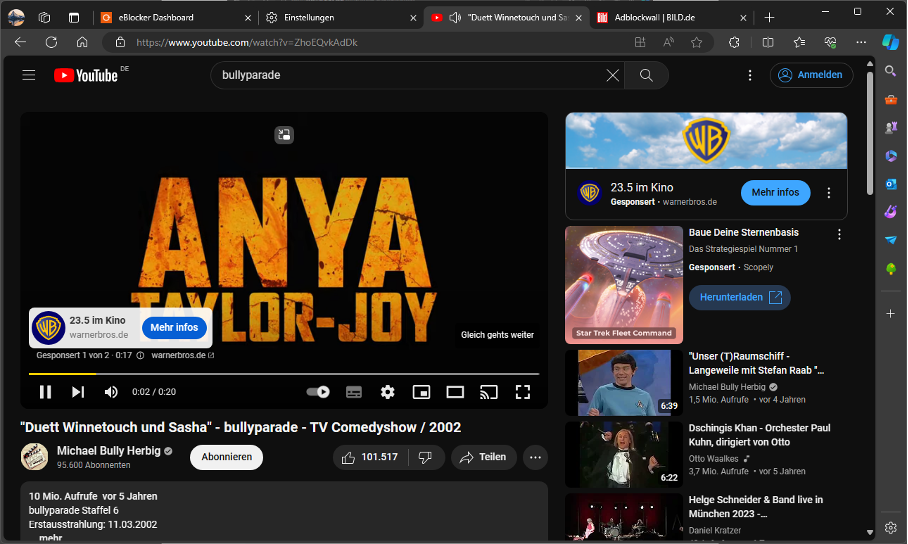Viewport: 908px width, 544px height.
Task: Close the eBlocker Dashboard tab
Action: coord(248,18)
